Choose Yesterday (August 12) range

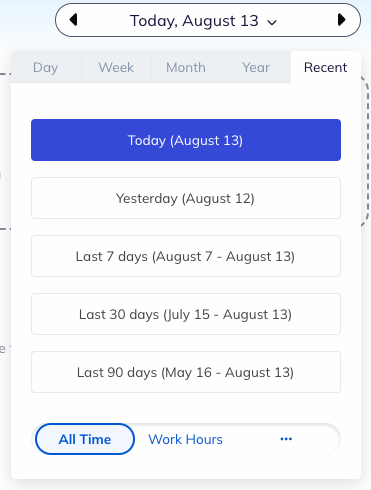pos(186,198)
